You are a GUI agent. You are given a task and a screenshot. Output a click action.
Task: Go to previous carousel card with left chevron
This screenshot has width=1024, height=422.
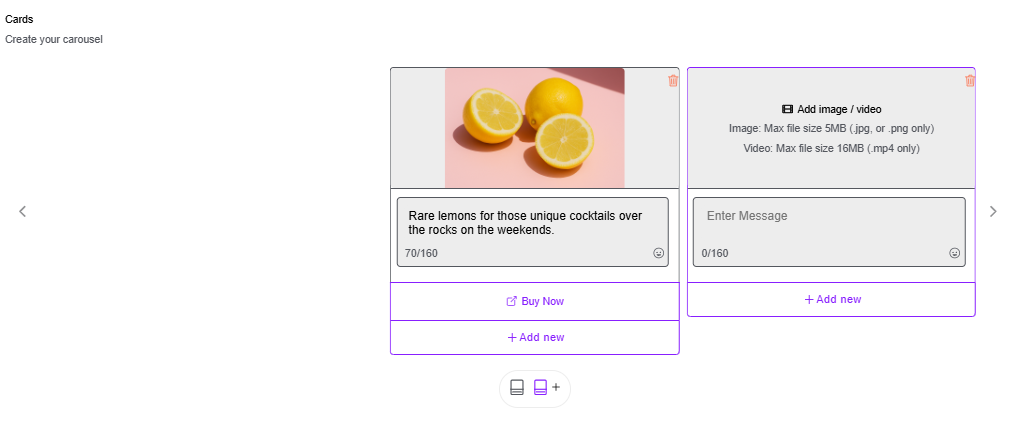coord(22,211)
